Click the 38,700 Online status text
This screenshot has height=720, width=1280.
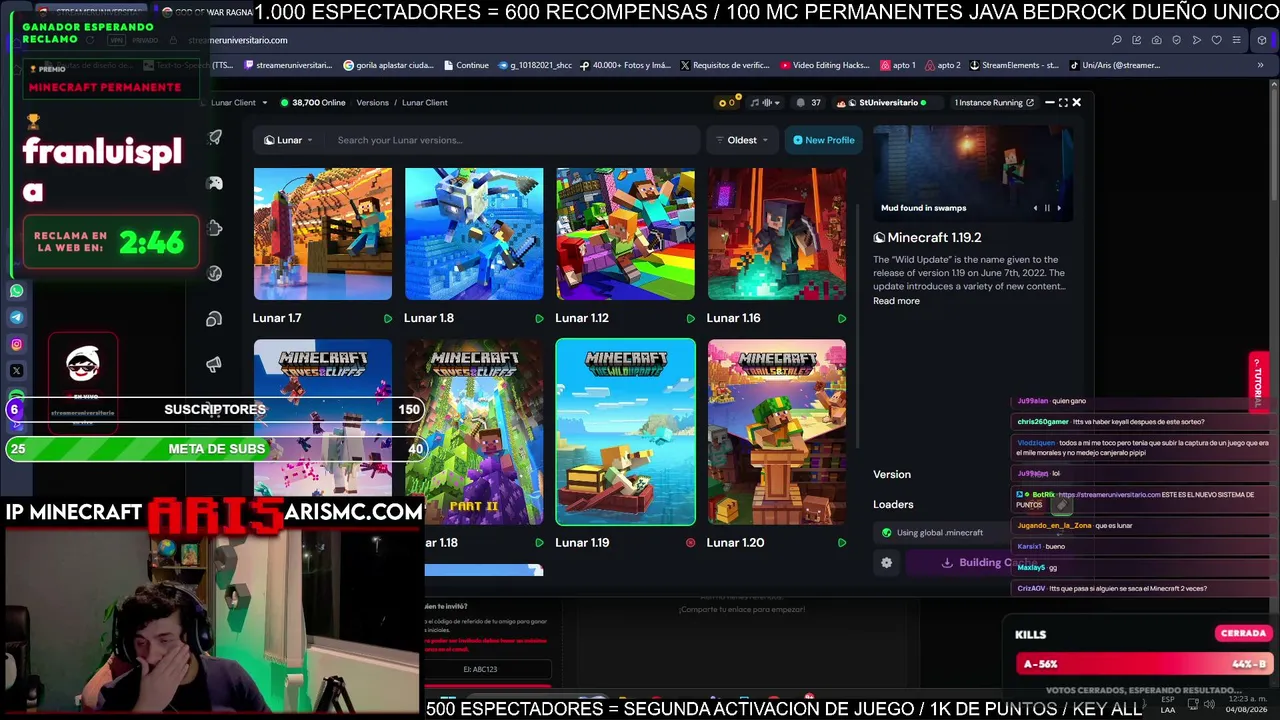[x=313, y=102]
